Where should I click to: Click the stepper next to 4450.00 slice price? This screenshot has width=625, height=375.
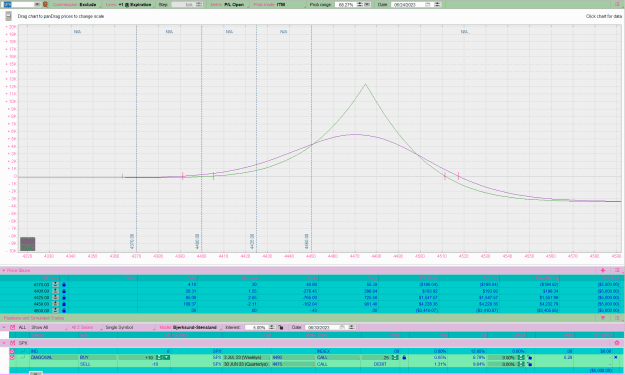point(55,304)
